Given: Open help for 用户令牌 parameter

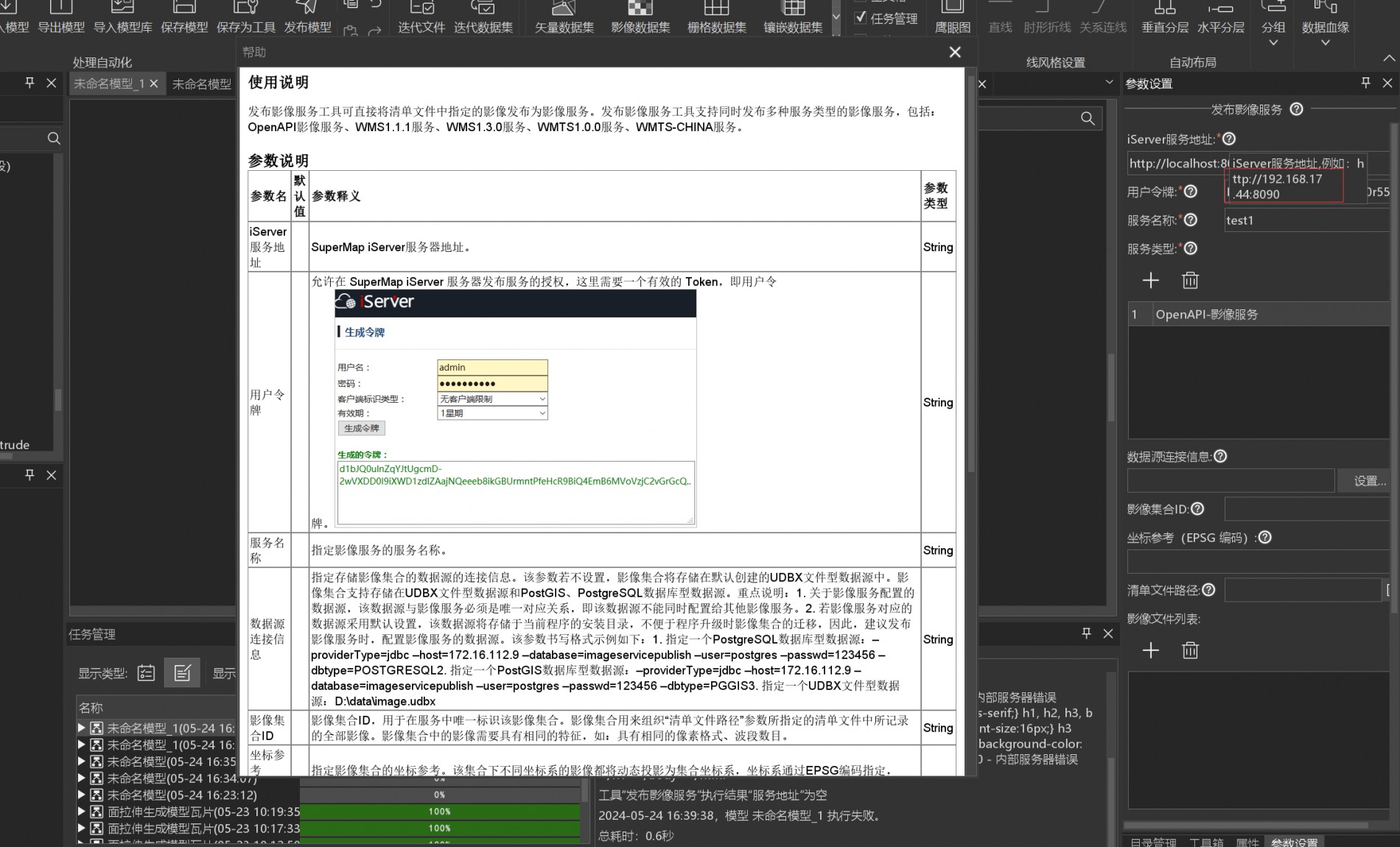Looking at the screenshot, I should coord(1190,191).
